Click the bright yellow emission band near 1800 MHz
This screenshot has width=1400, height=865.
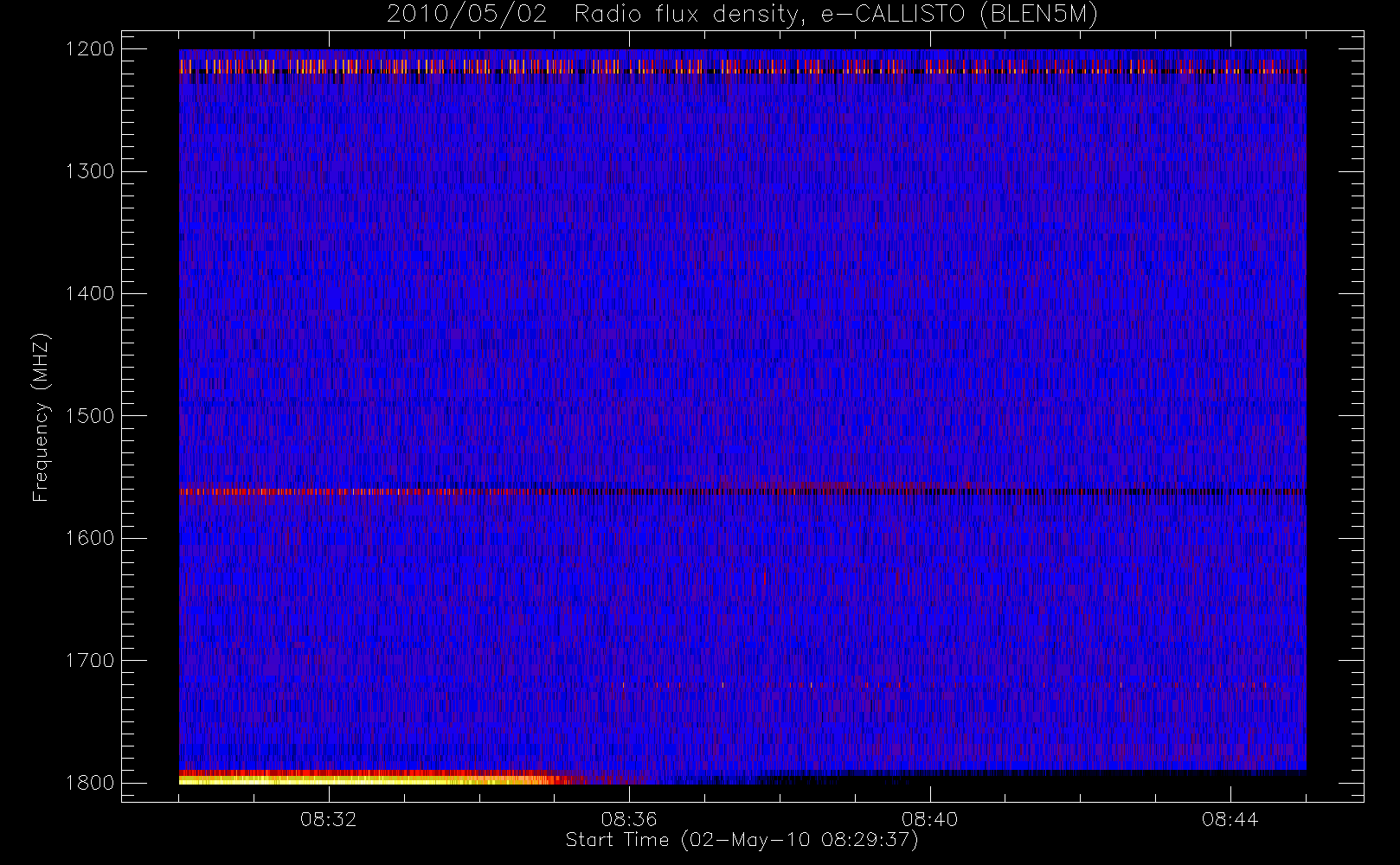click(372, 779)
